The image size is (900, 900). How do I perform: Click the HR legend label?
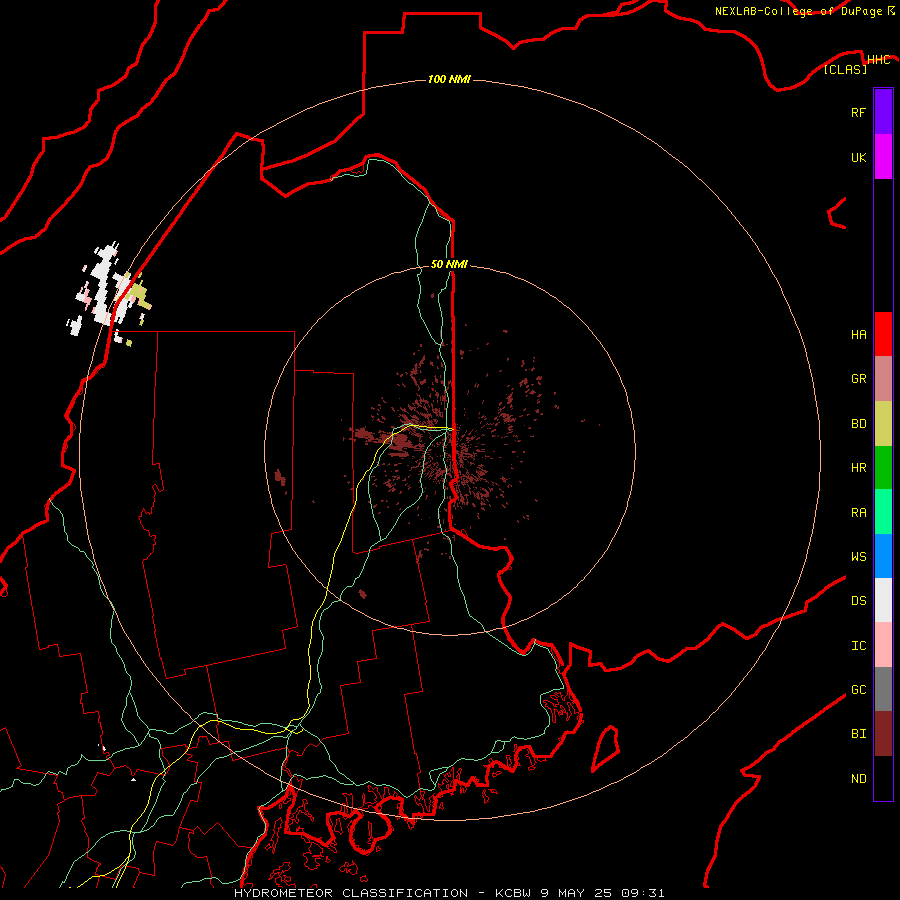point(858,468)
